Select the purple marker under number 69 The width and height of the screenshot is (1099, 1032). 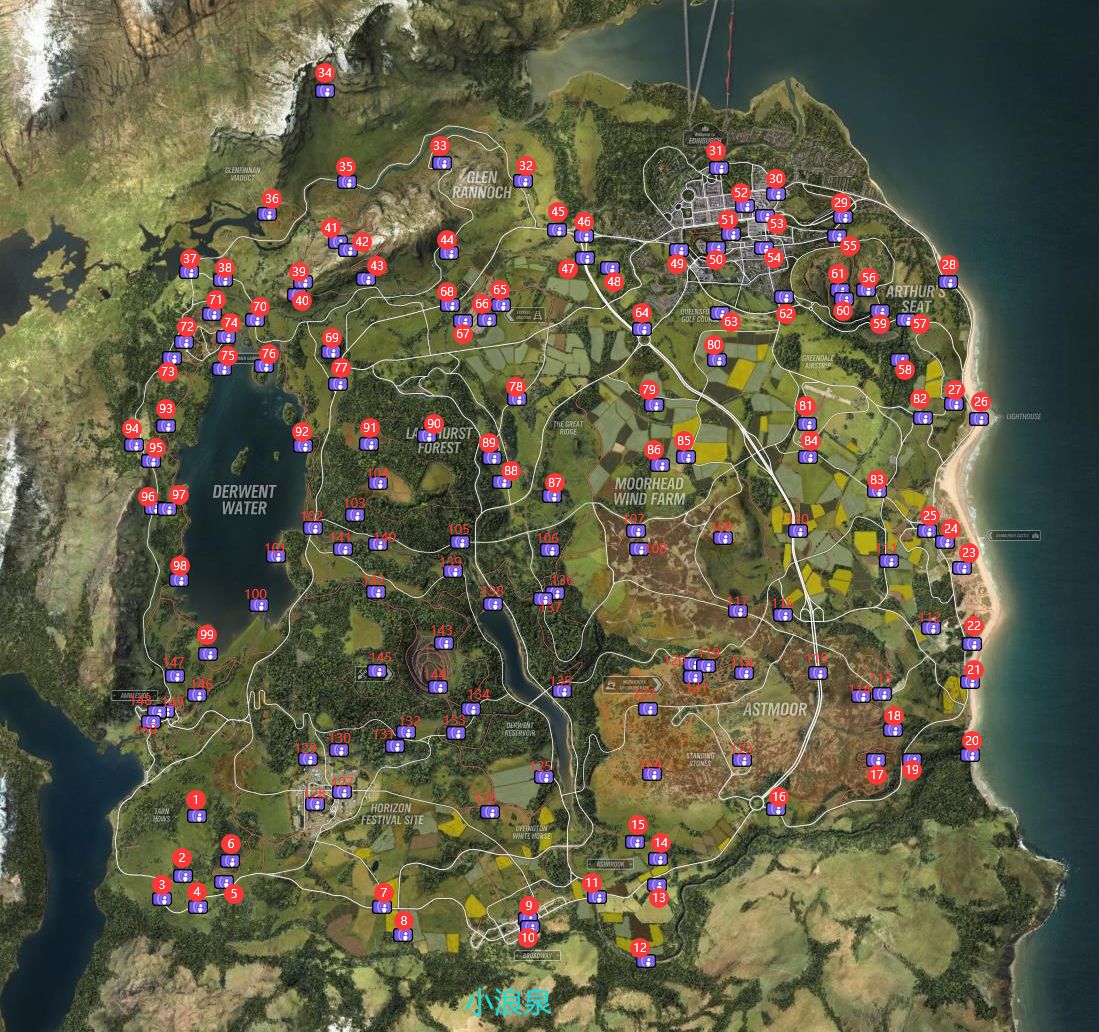331,352
